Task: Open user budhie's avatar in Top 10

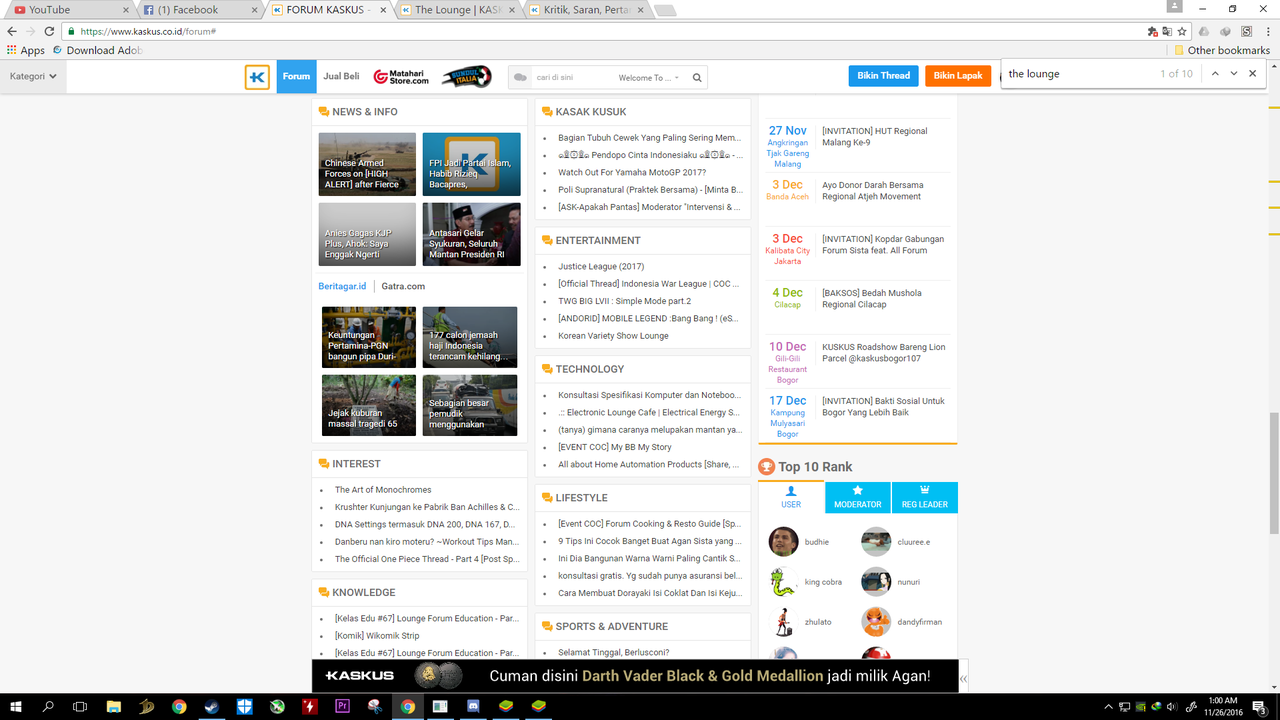Action: 783,542
